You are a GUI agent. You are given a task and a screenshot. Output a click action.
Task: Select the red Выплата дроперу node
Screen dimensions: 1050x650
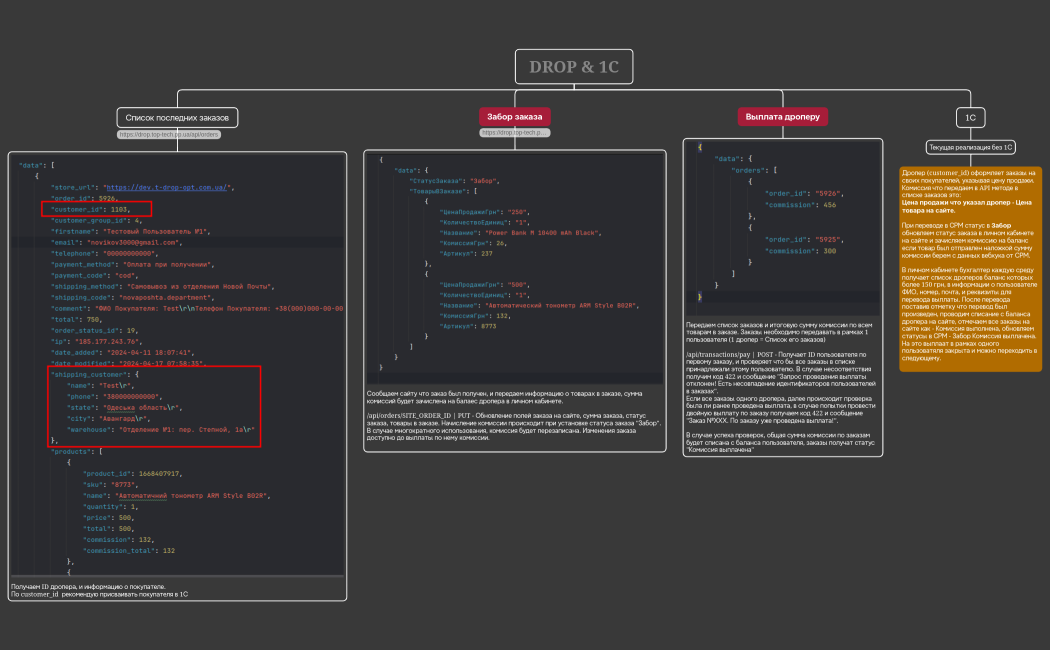[783, 117]
